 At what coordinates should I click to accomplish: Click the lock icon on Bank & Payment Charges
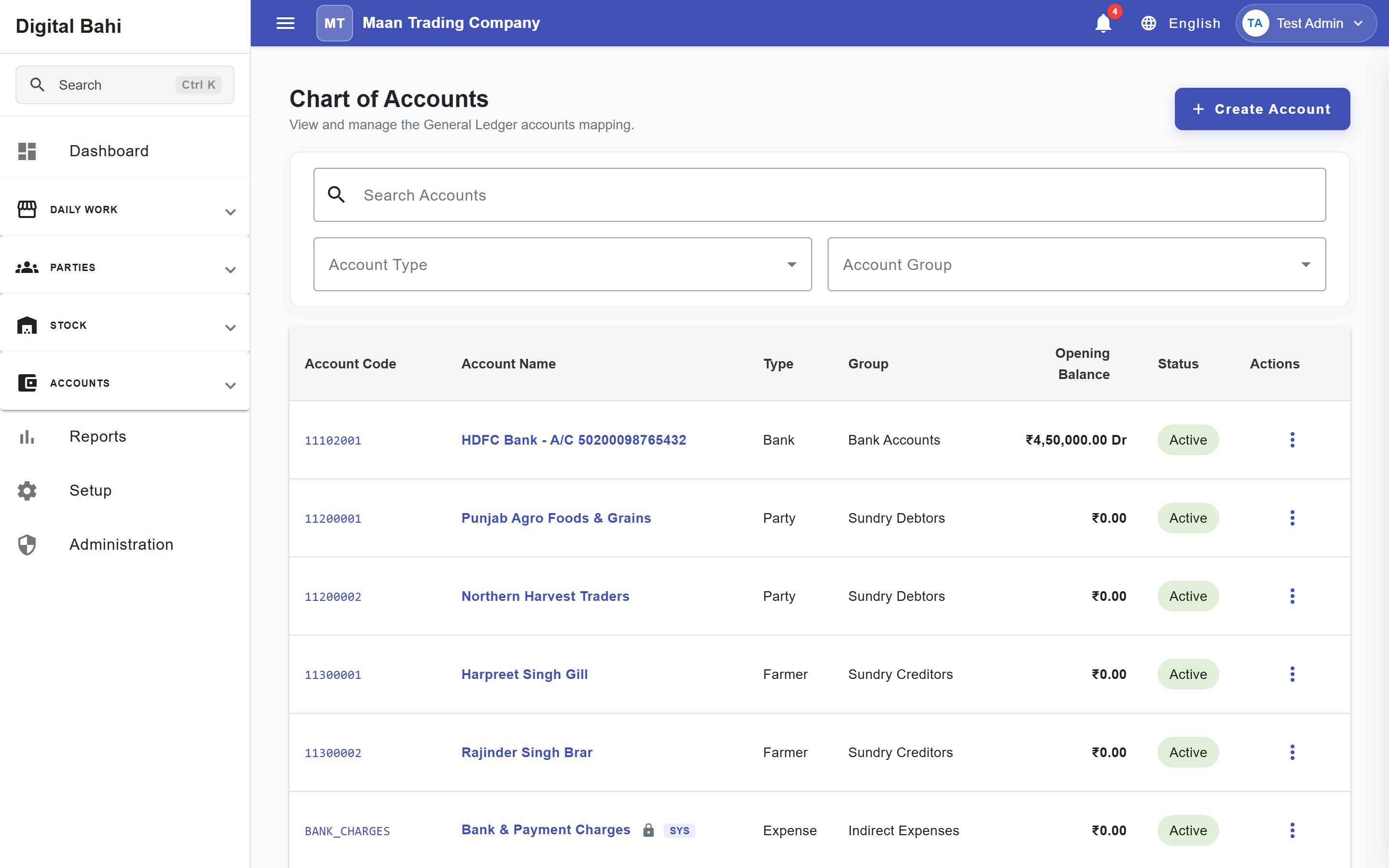pos(648,830)
